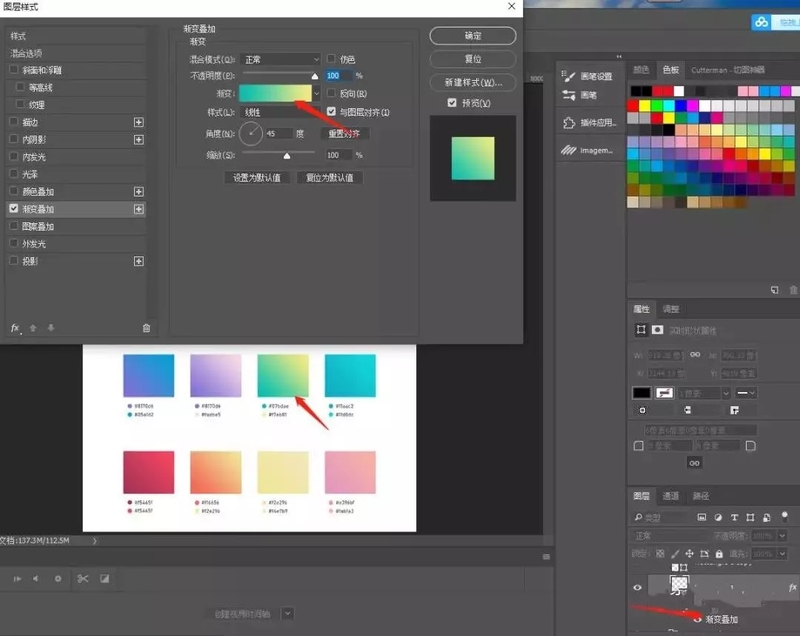The height and width of the screenshot is (636, 800).
Task: Create new swatch icon in swatches panel
Action: pyautogui.click(x=774, y=289)
